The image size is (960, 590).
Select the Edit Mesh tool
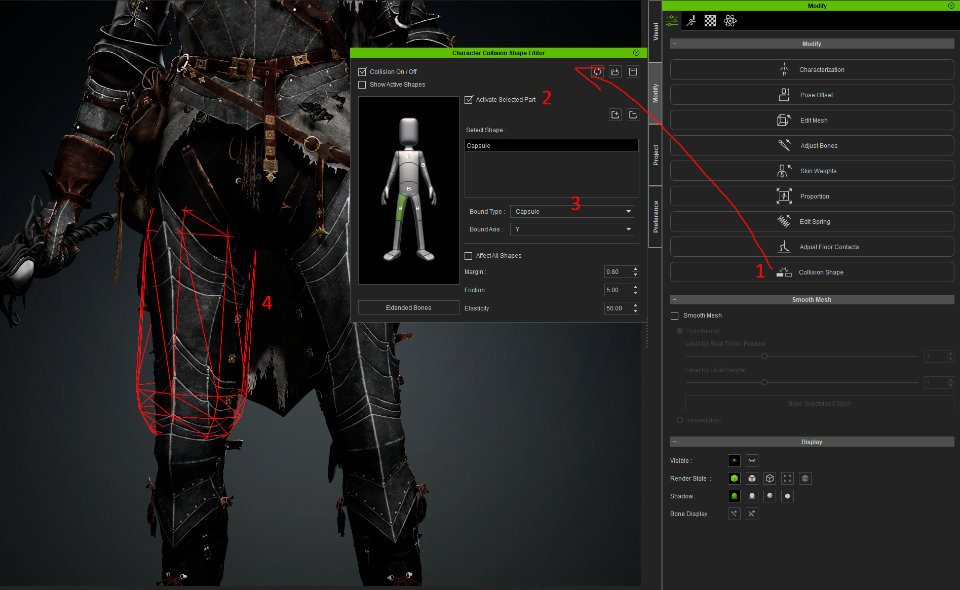811,120
